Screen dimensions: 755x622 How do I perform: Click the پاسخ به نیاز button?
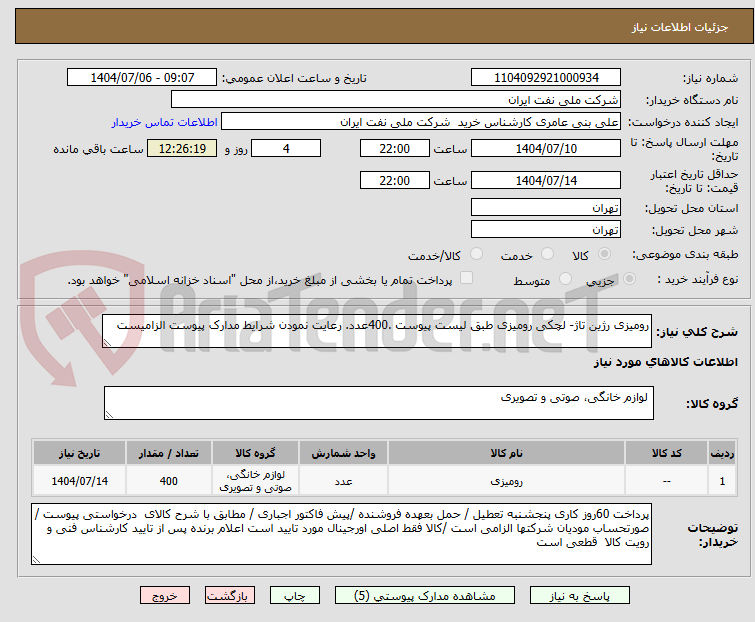click(x=579, y=596)
